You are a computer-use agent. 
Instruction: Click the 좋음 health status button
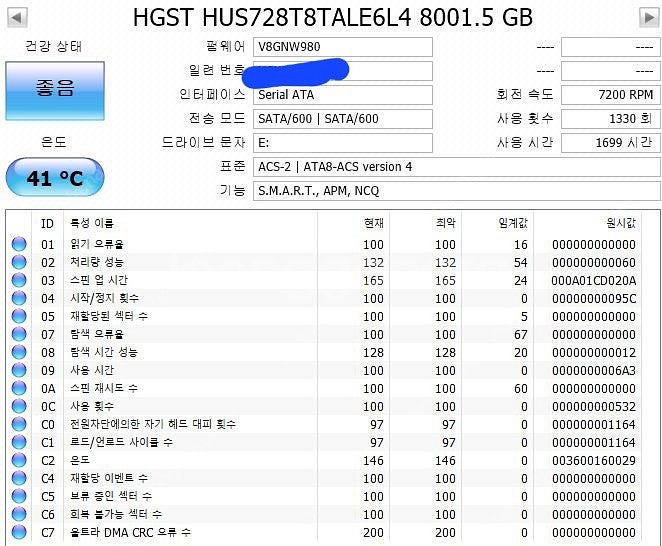pyautogui.click(x=55, y=90)
